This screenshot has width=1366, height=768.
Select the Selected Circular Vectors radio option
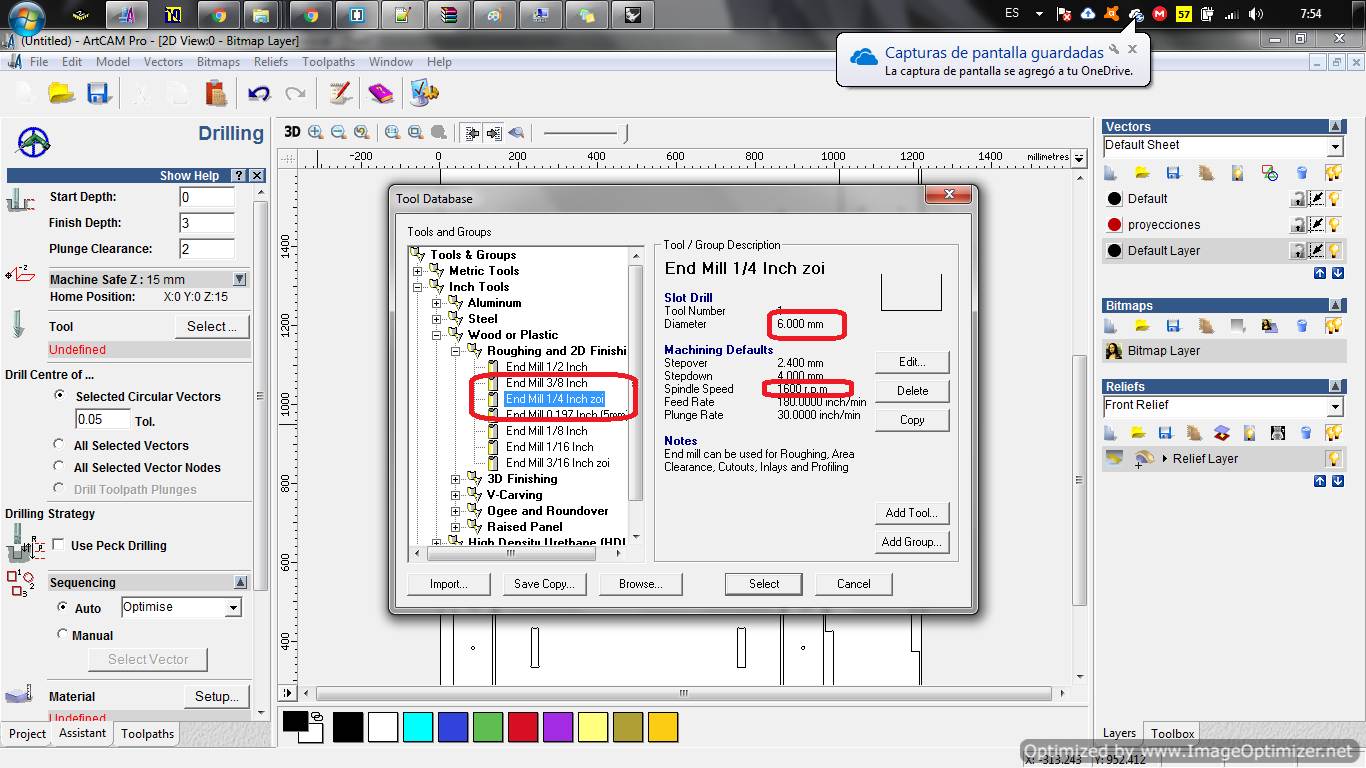tap(60, 396)
